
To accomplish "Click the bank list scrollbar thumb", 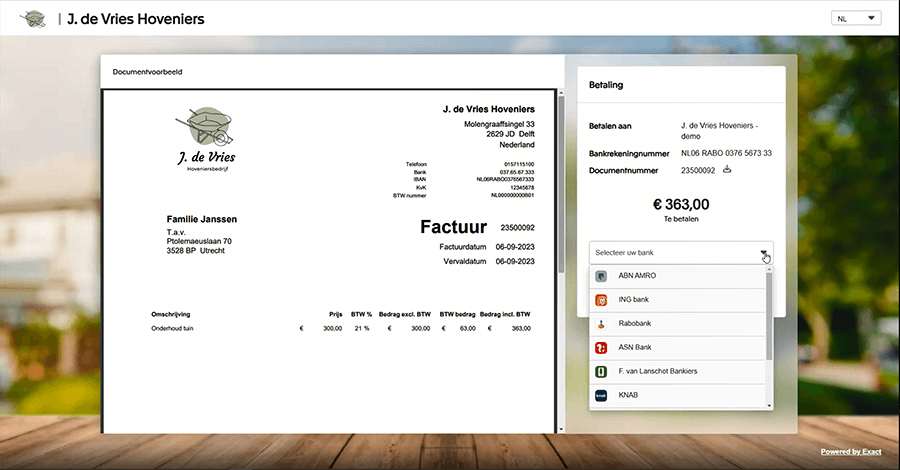I will [769, 316].
